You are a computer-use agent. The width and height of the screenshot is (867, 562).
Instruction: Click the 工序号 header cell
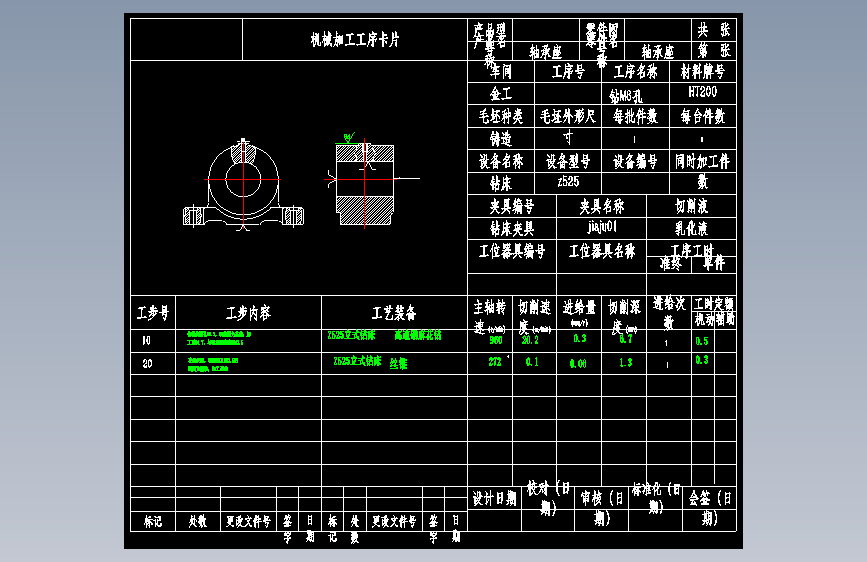click(x=568, y=71)
